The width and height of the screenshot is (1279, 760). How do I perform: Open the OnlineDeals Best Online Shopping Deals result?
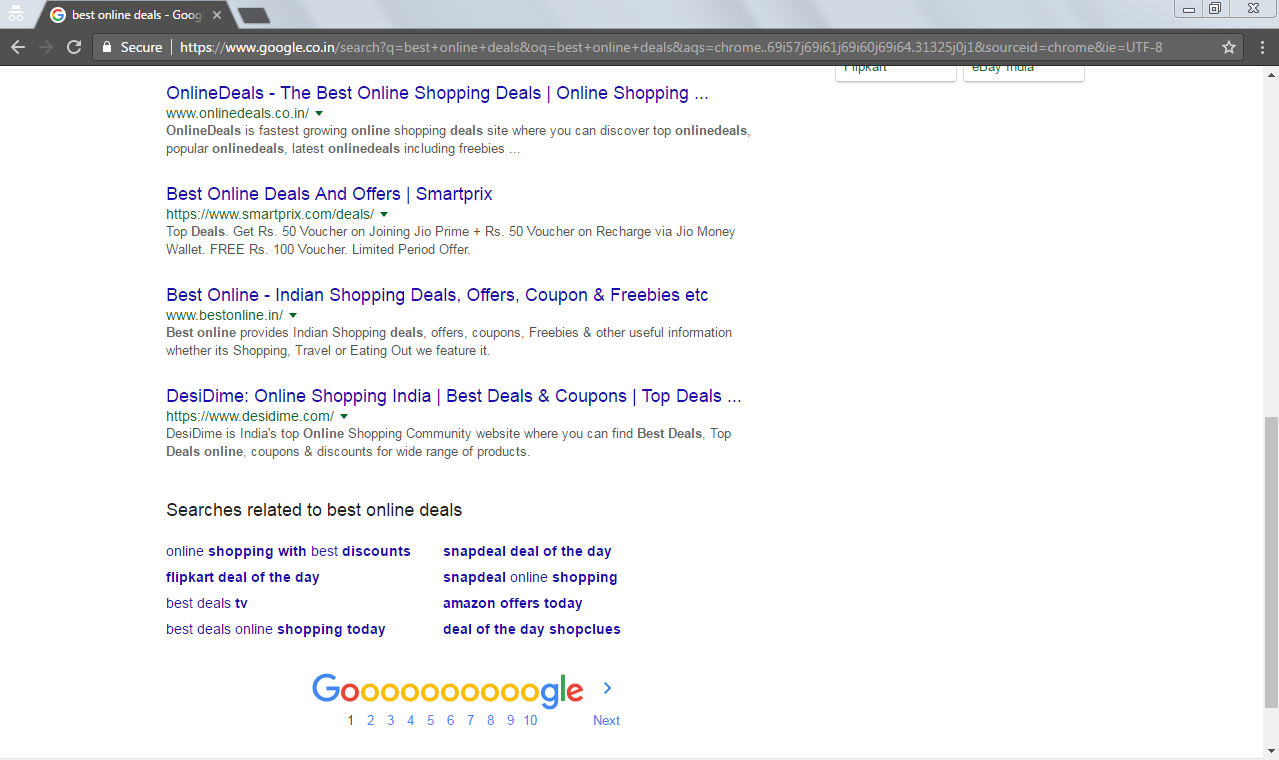[x=437, y=93]
